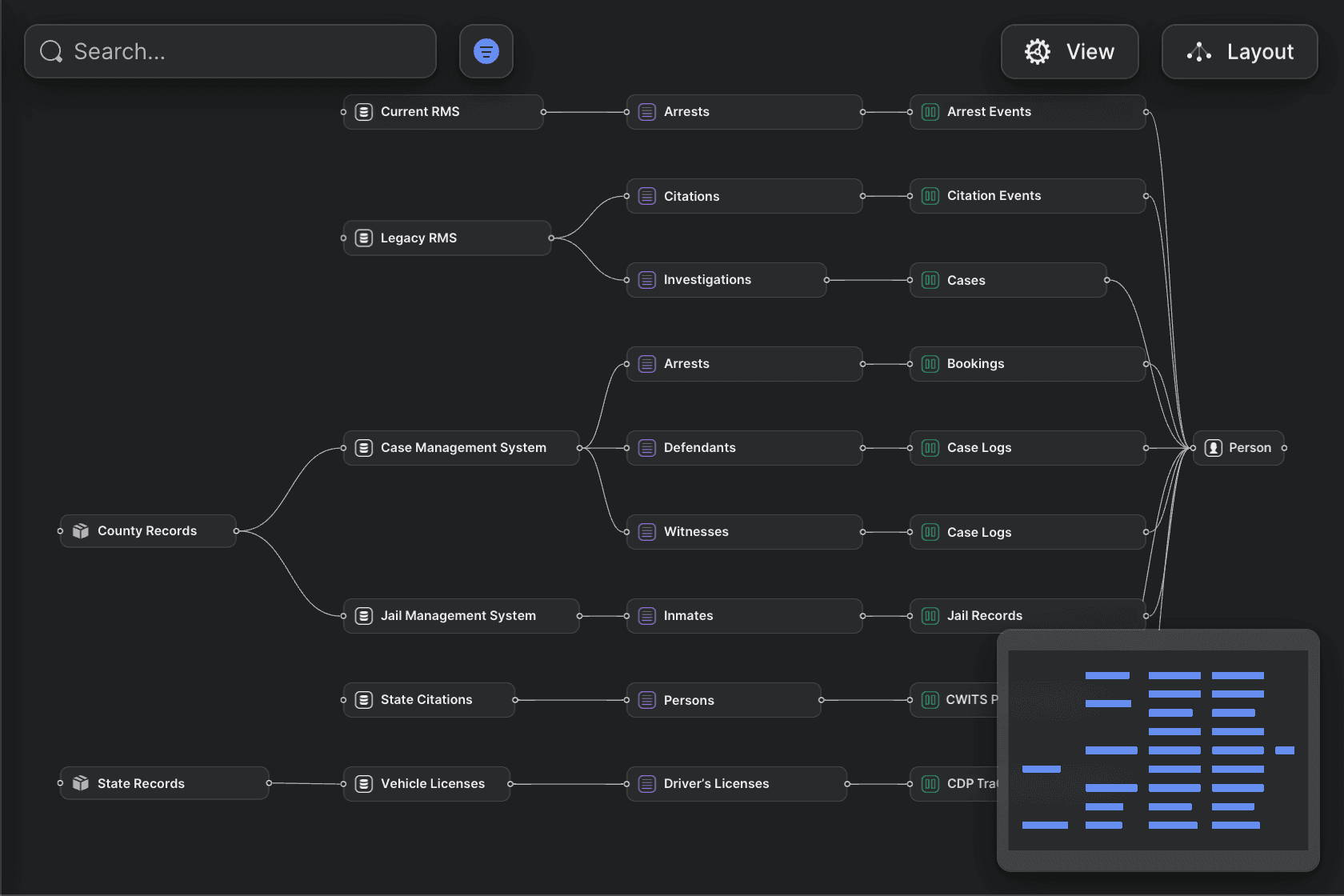The height and width of the screenshot is (896, 1344).
Task: Expand the County Records output port
Action: pyautogui.click(x=236, y=531)
